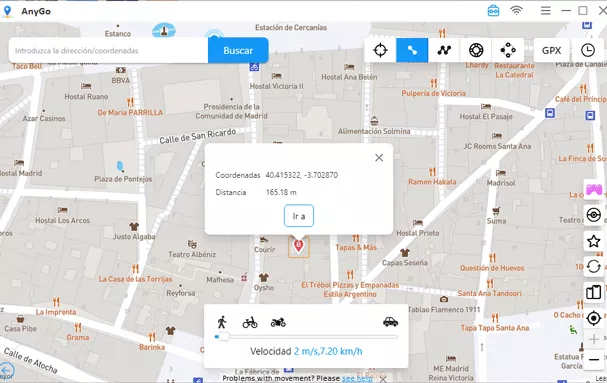607x383 pixels.
Task: Click the Teatro Albéniz map label
Action: tap(192, 254)
